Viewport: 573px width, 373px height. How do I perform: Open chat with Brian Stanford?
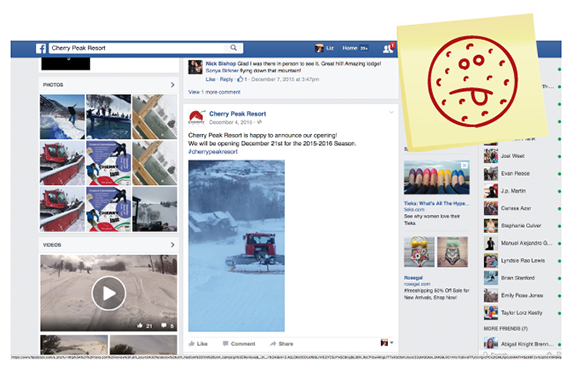(x=522, y=278)
